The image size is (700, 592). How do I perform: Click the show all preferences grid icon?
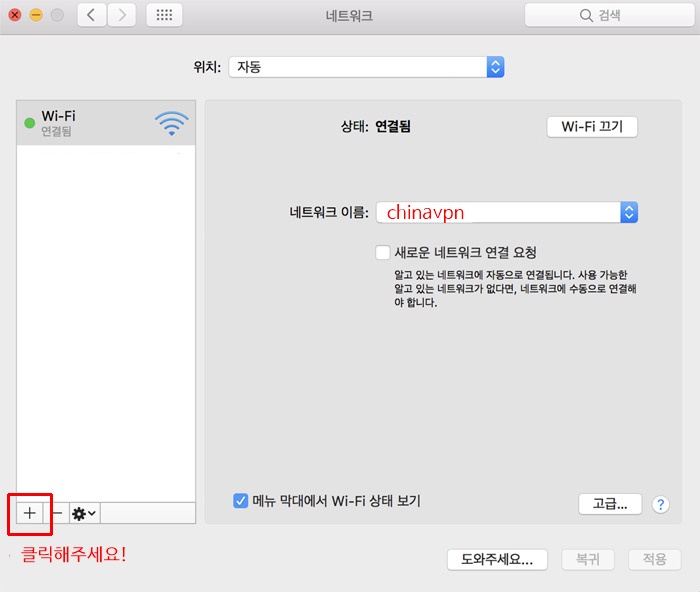[x=164, y=15]
